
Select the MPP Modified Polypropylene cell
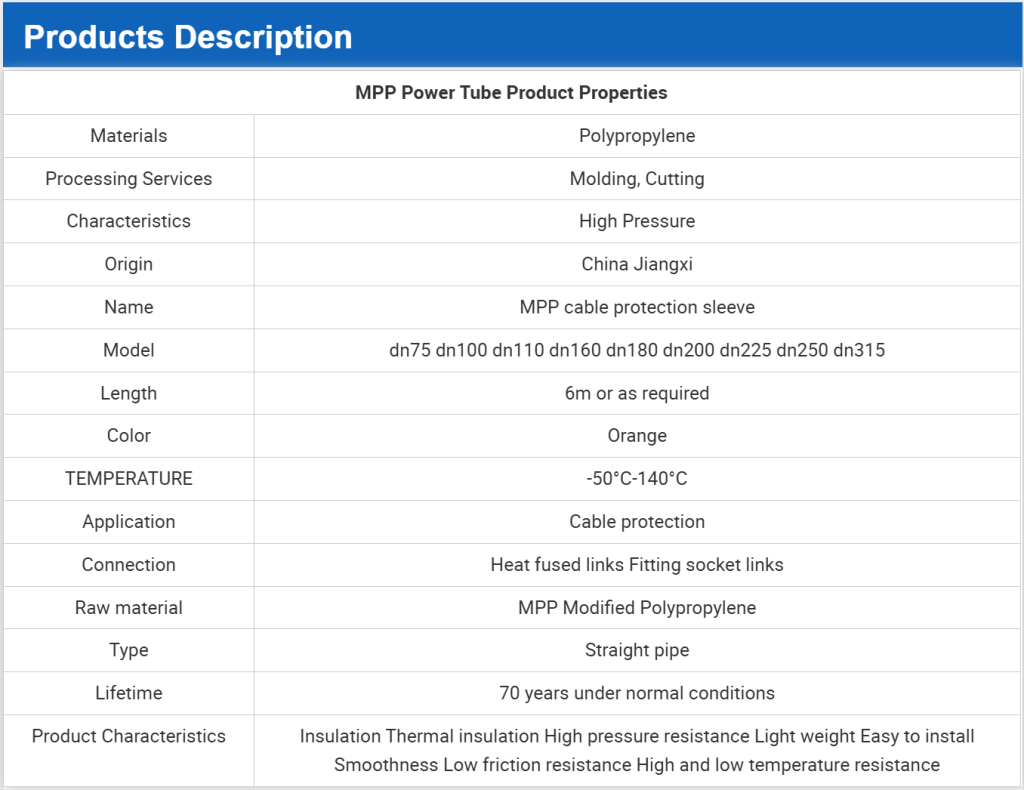637,608
